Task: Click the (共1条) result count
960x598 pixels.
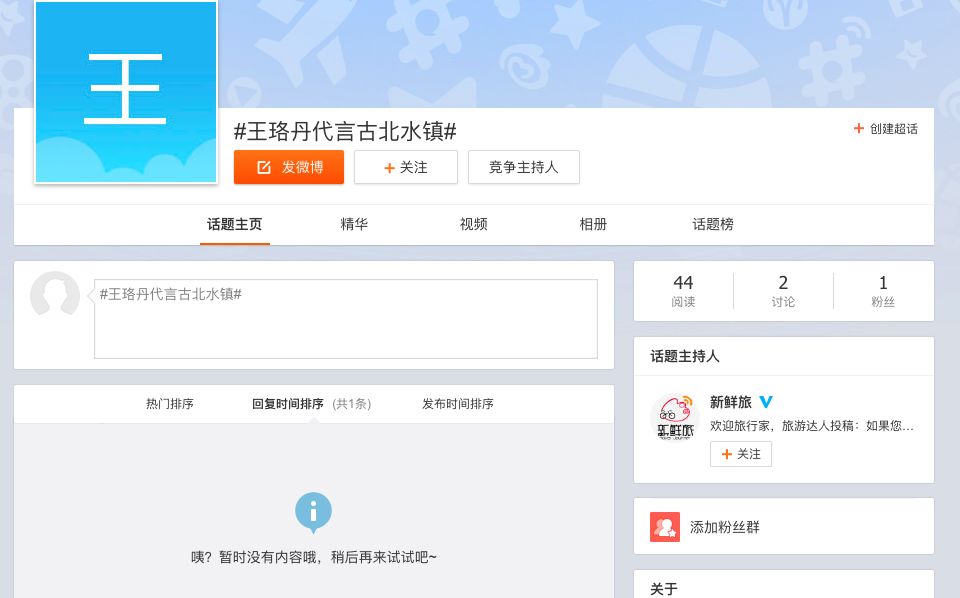Action: tap(351, 404)
